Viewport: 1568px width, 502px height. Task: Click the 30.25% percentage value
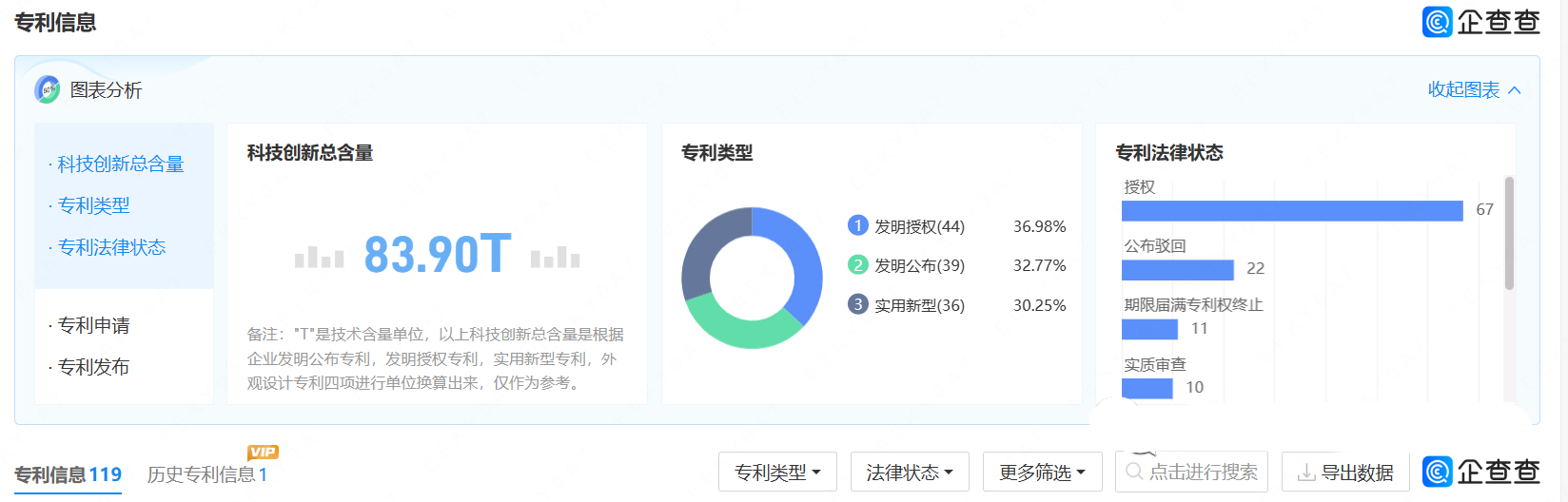1039,305
